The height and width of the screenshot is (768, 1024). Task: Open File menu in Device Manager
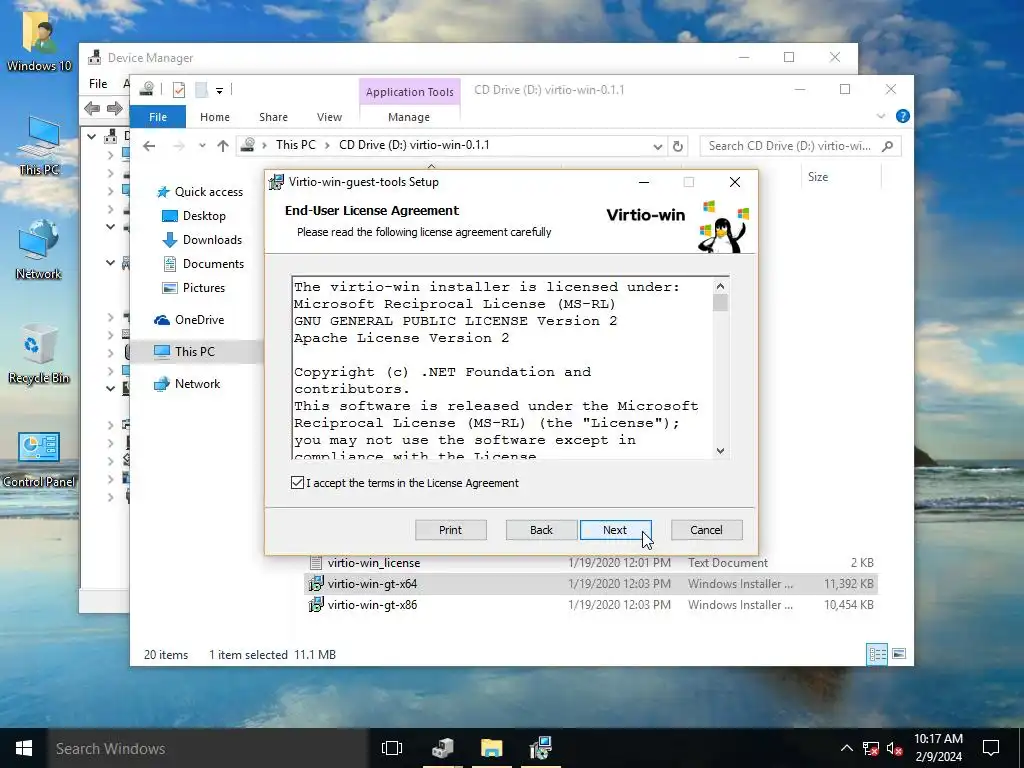(x=98, y=84)
